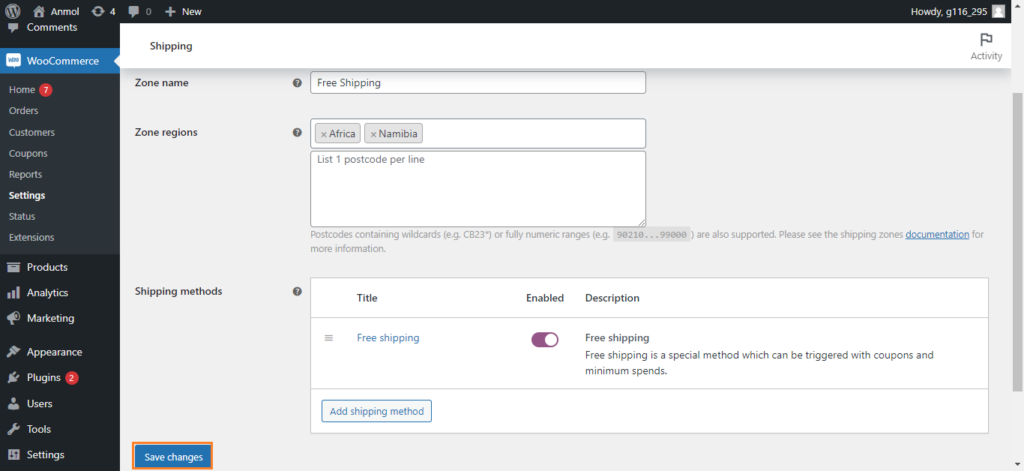Open the Status submenu item
This screenshot has width=1024, height=471.
[x=22, y=216]
